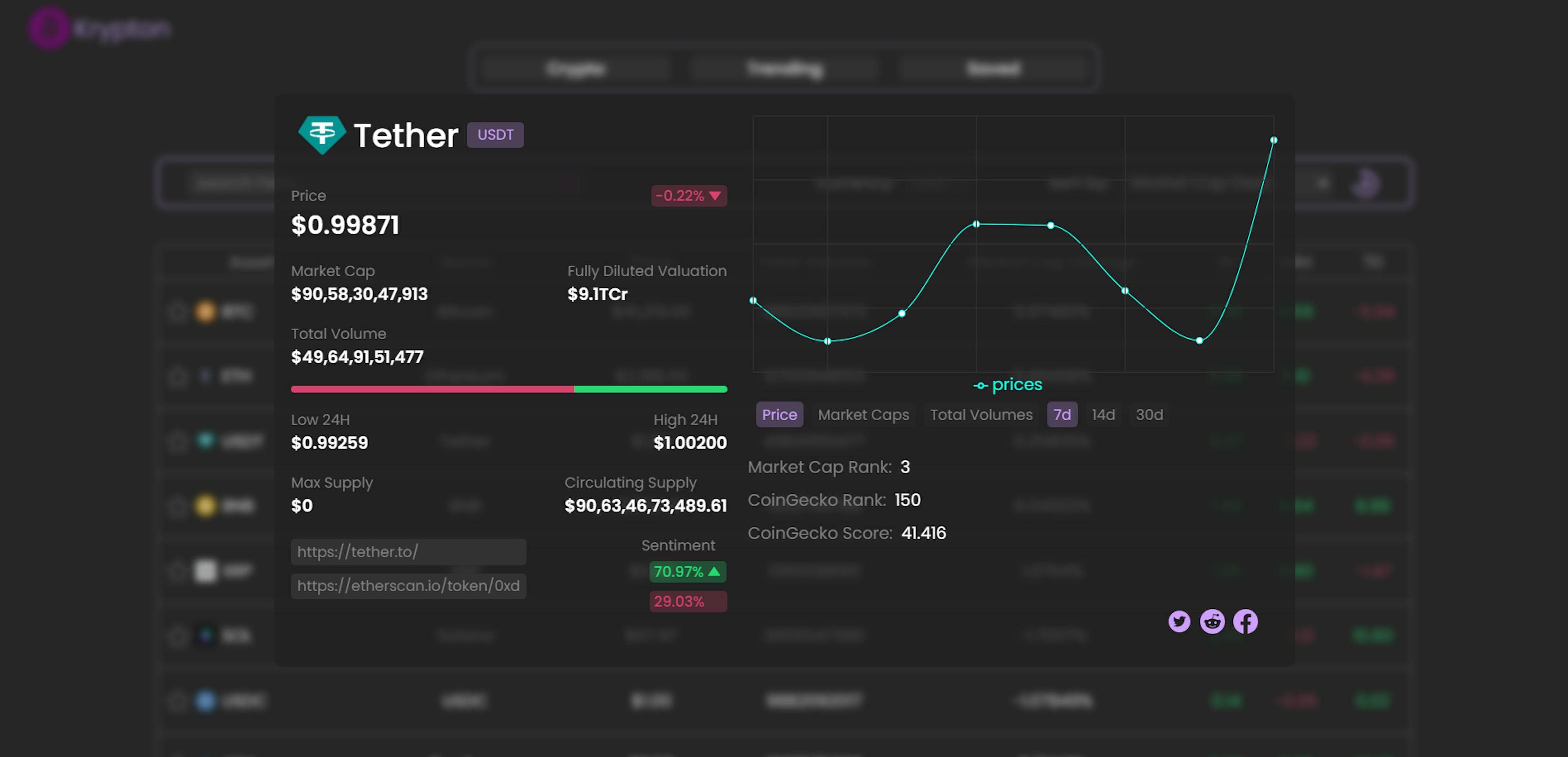Click the High 24H value $1.00200
1568x757 pixels.
click(x=690, y=443)
